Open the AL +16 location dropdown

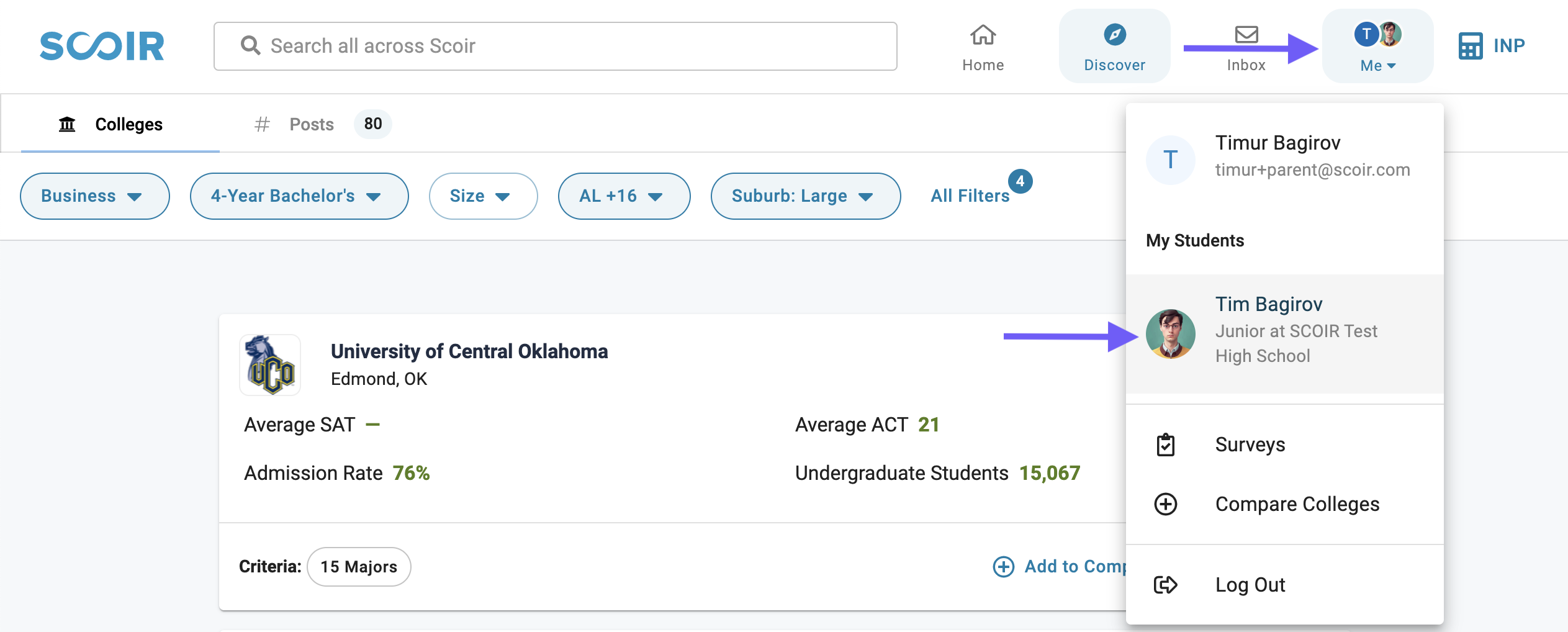[623, 196]
